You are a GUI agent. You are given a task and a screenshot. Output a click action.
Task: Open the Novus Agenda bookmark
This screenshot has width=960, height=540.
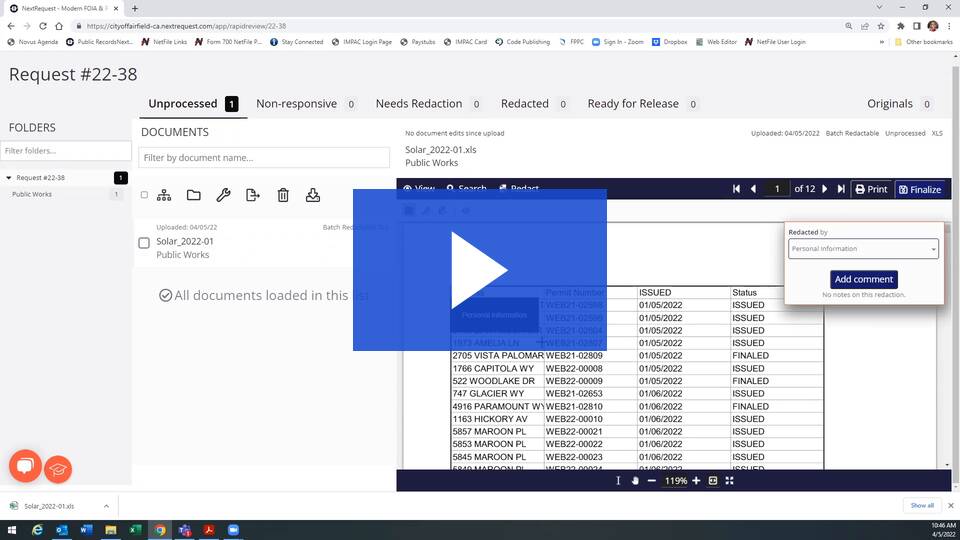click(32, 42)
